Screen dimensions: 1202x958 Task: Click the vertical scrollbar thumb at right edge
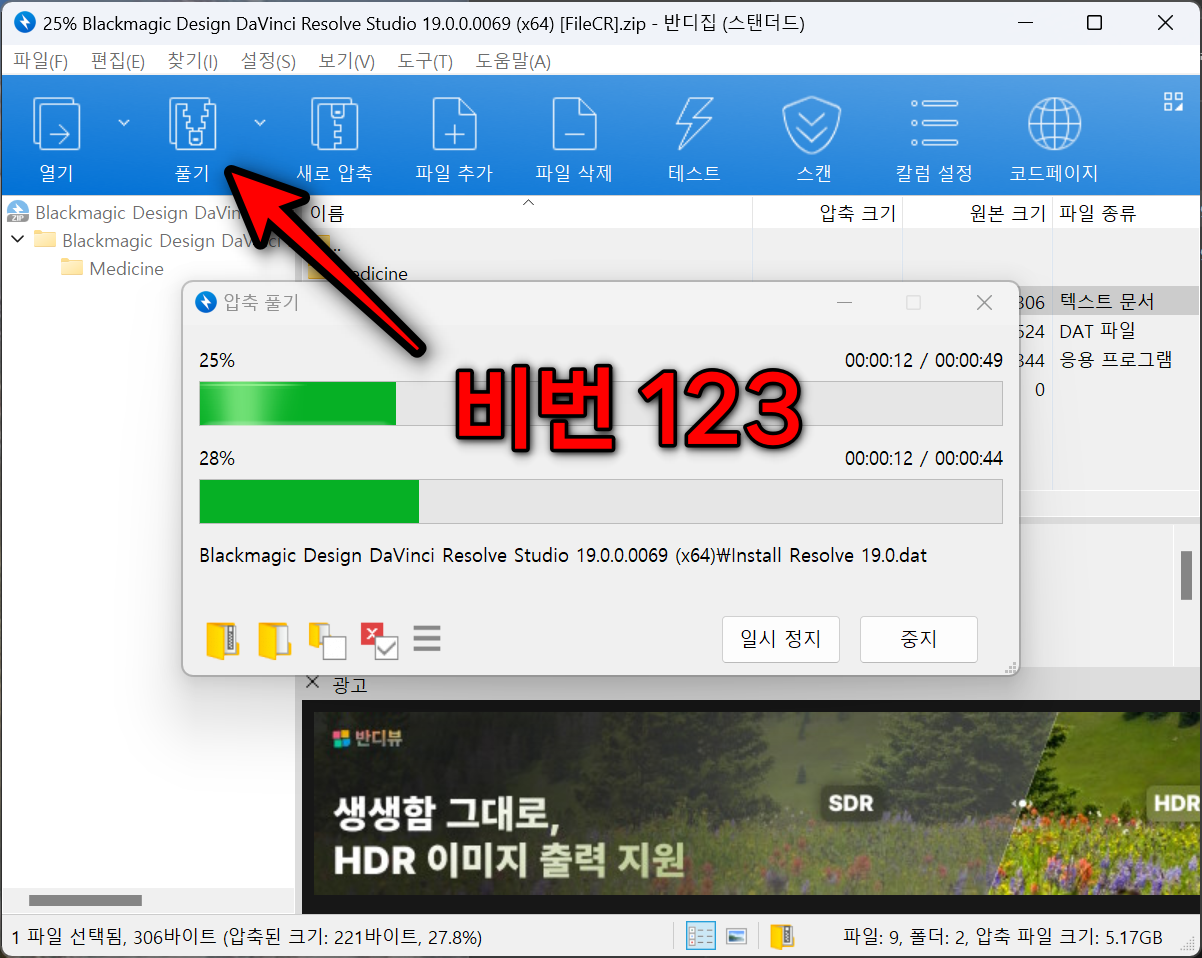[1187, 576]
